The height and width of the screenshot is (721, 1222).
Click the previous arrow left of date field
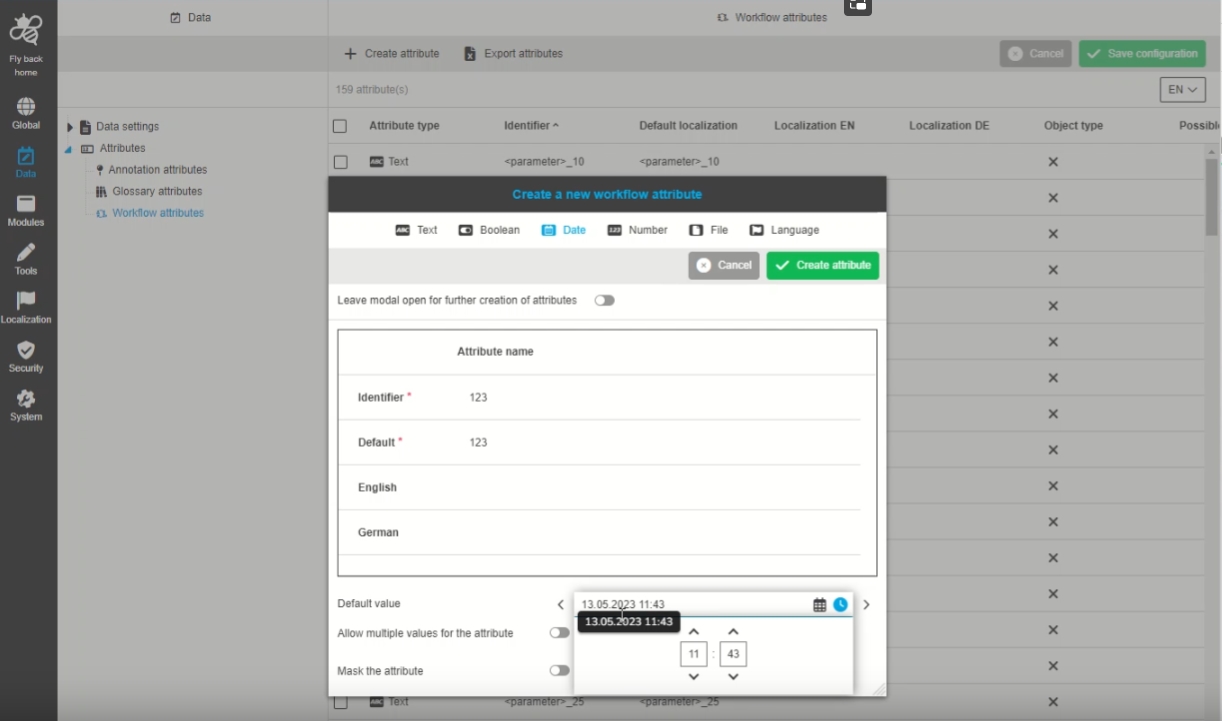[560, 605]
